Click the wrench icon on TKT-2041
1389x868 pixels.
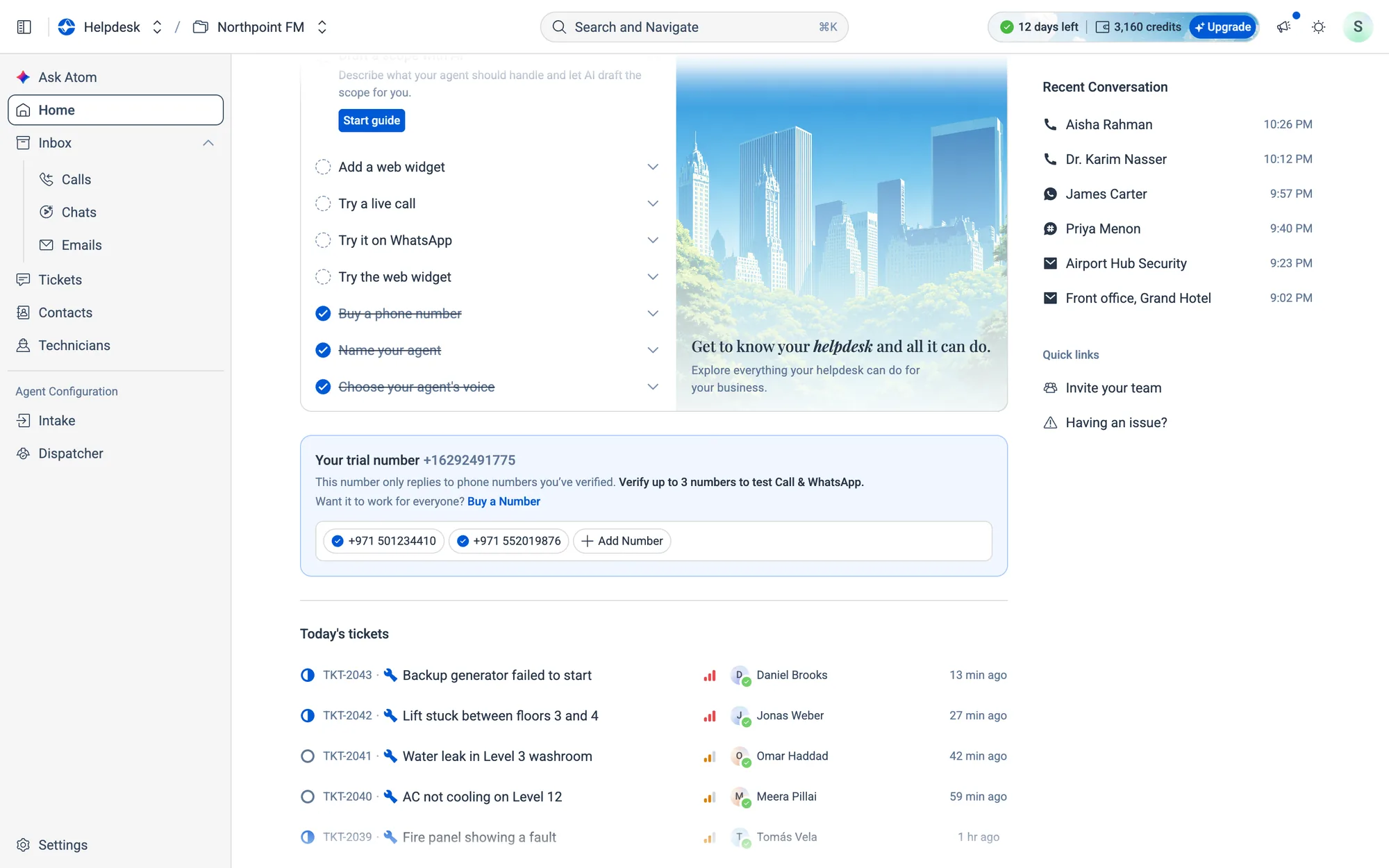(390, 756)
